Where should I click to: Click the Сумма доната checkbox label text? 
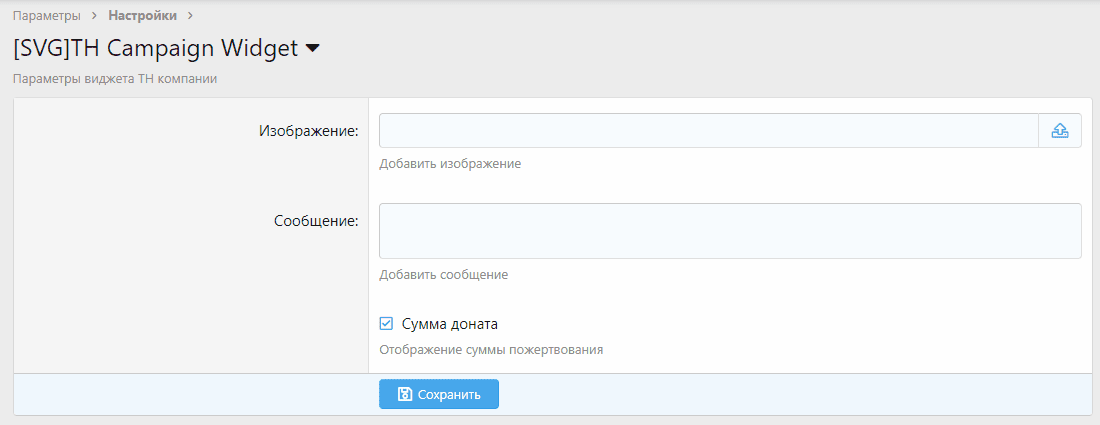tap(449, 324)
